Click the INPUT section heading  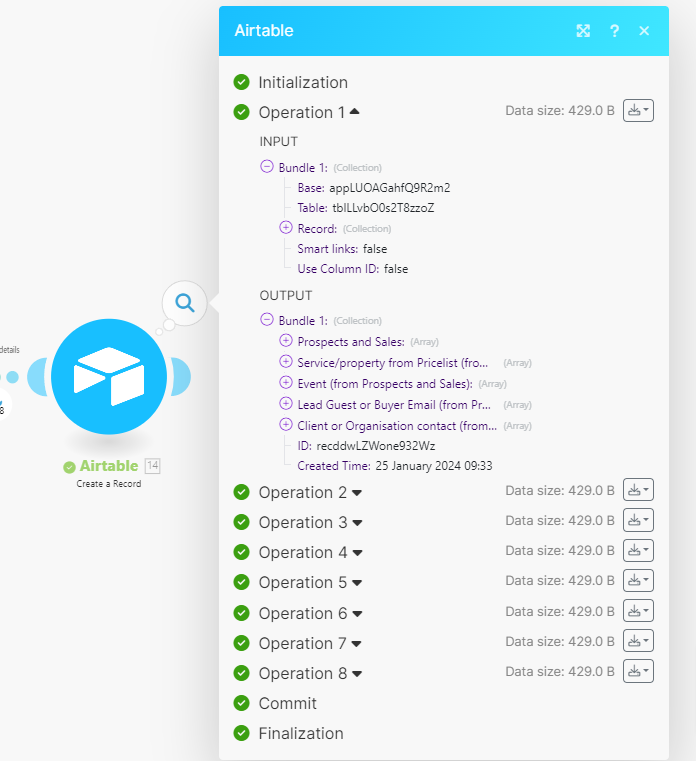tap(279, 142)
